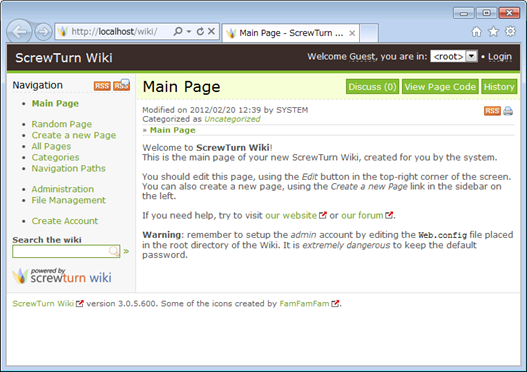
Task: Open a new blank browser tab
Action: [x=369, y=33]
